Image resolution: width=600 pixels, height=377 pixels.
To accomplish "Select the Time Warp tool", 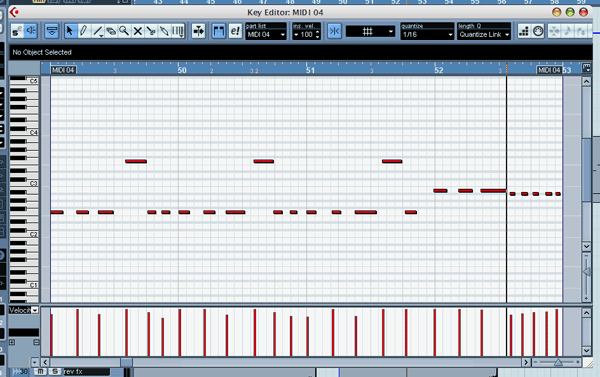I will pyautogui.click(x=178, y=31).
